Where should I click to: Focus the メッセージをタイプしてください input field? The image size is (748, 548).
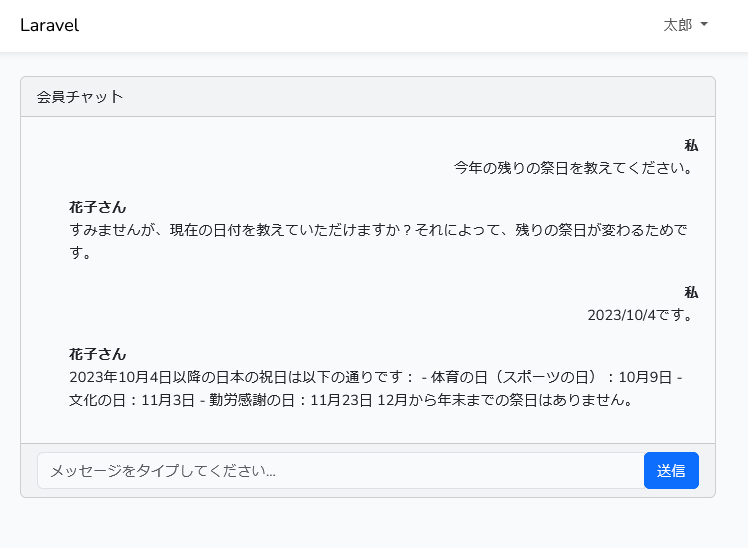point(341,471)
